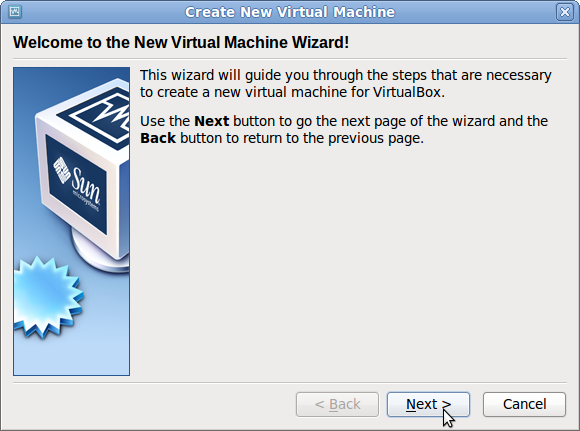Open the window menu icon in title bar
The height and width of the screenshot is (431, 580).
[15, 12]
